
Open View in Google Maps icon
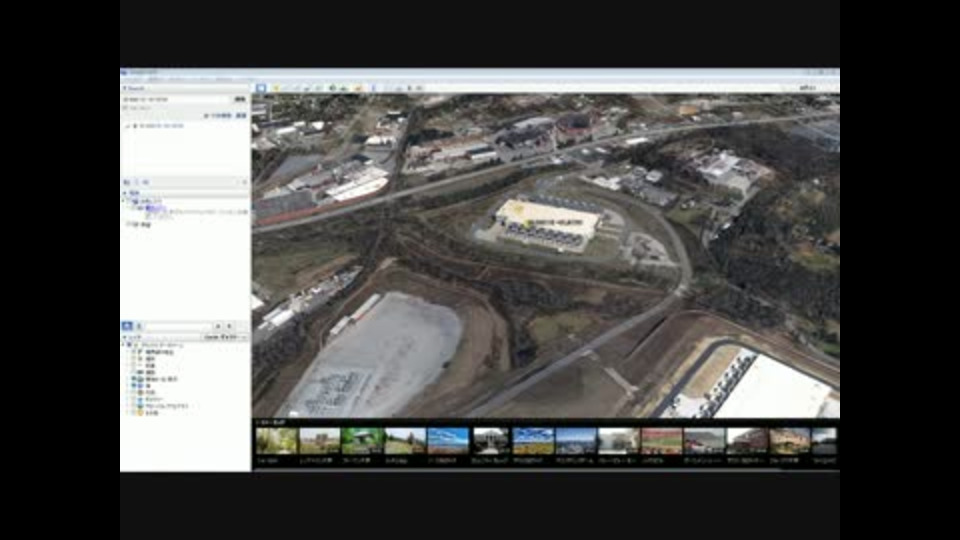click(x=420, y=88)
